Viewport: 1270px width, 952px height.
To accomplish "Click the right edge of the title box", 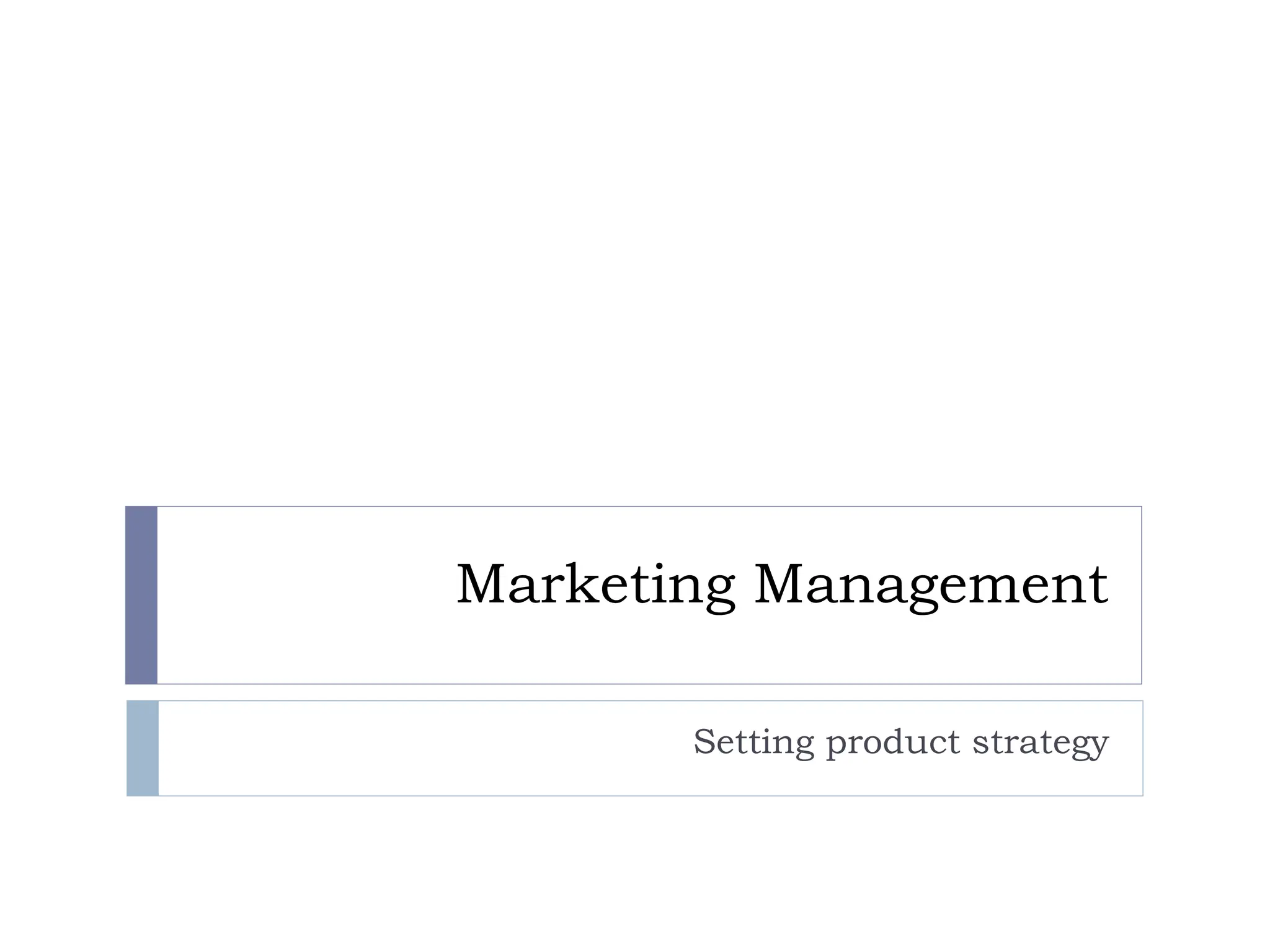I will (x=1142, y=595).
